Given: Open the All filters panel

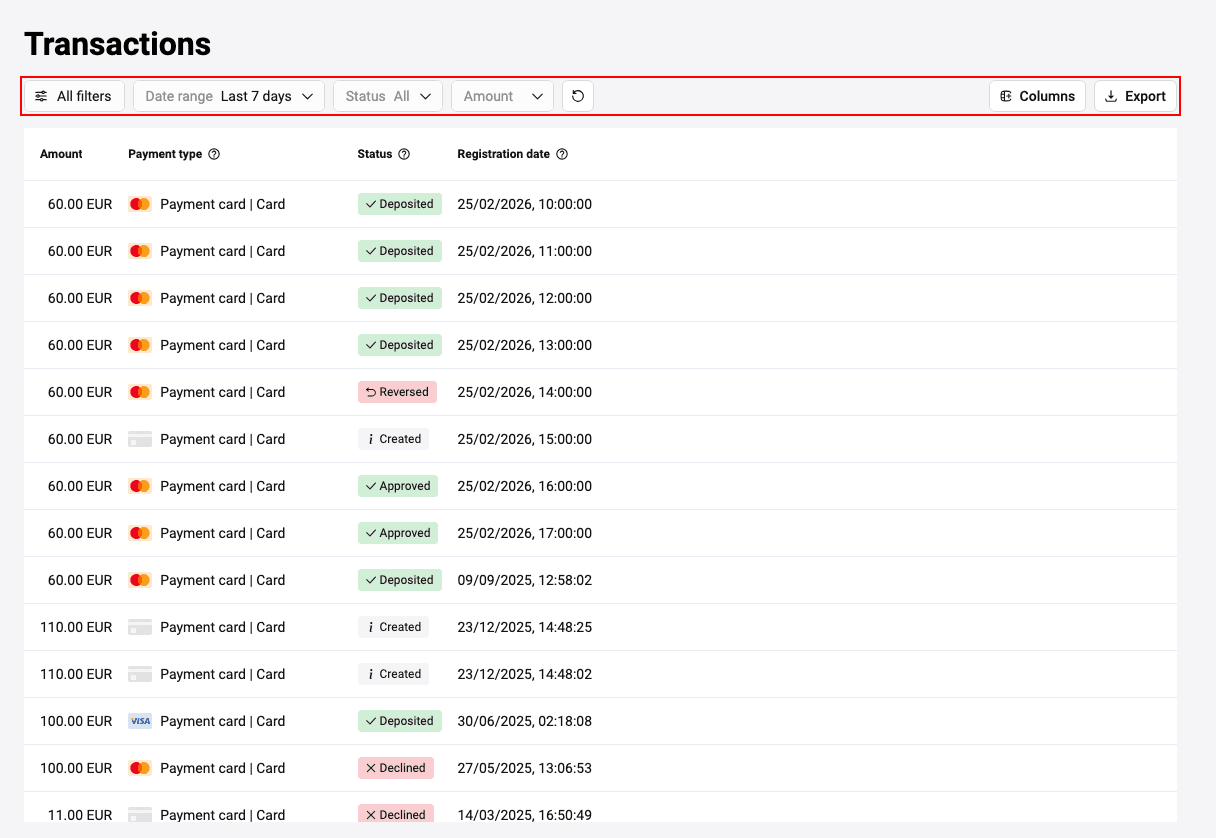Looking at the screenshot, I should tap(74, 96).
